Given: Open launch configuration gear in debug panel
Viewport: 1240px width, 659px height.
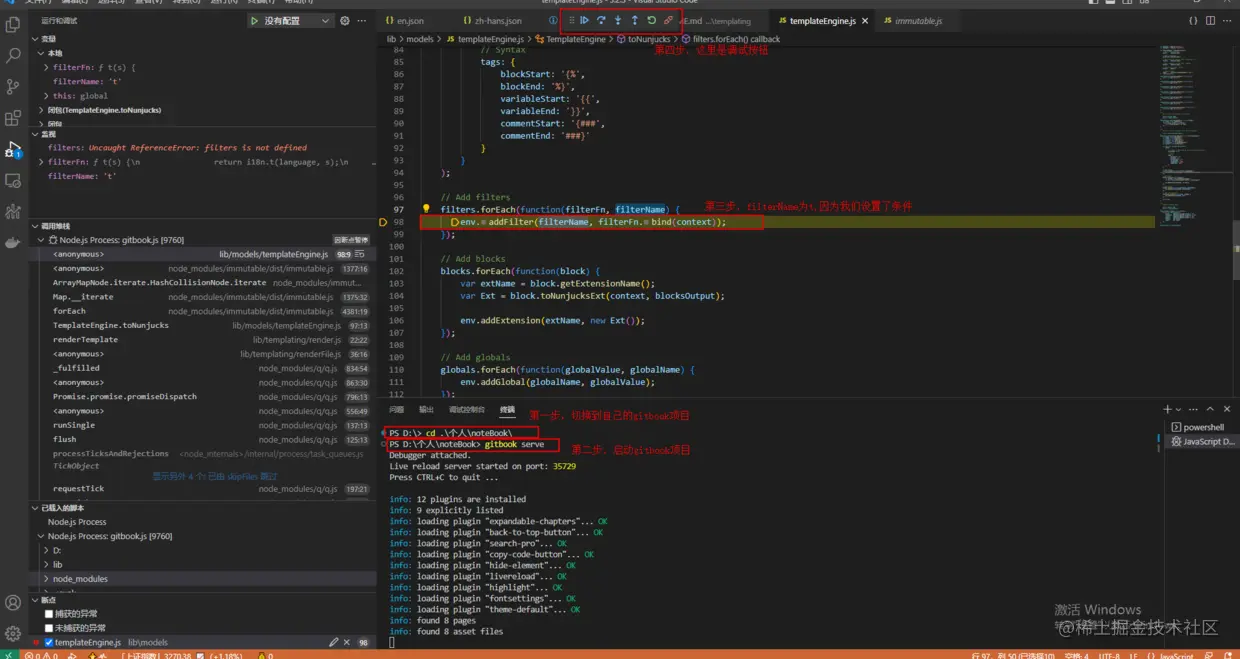Looking at the screenshot, I should (x=345, y=20).
